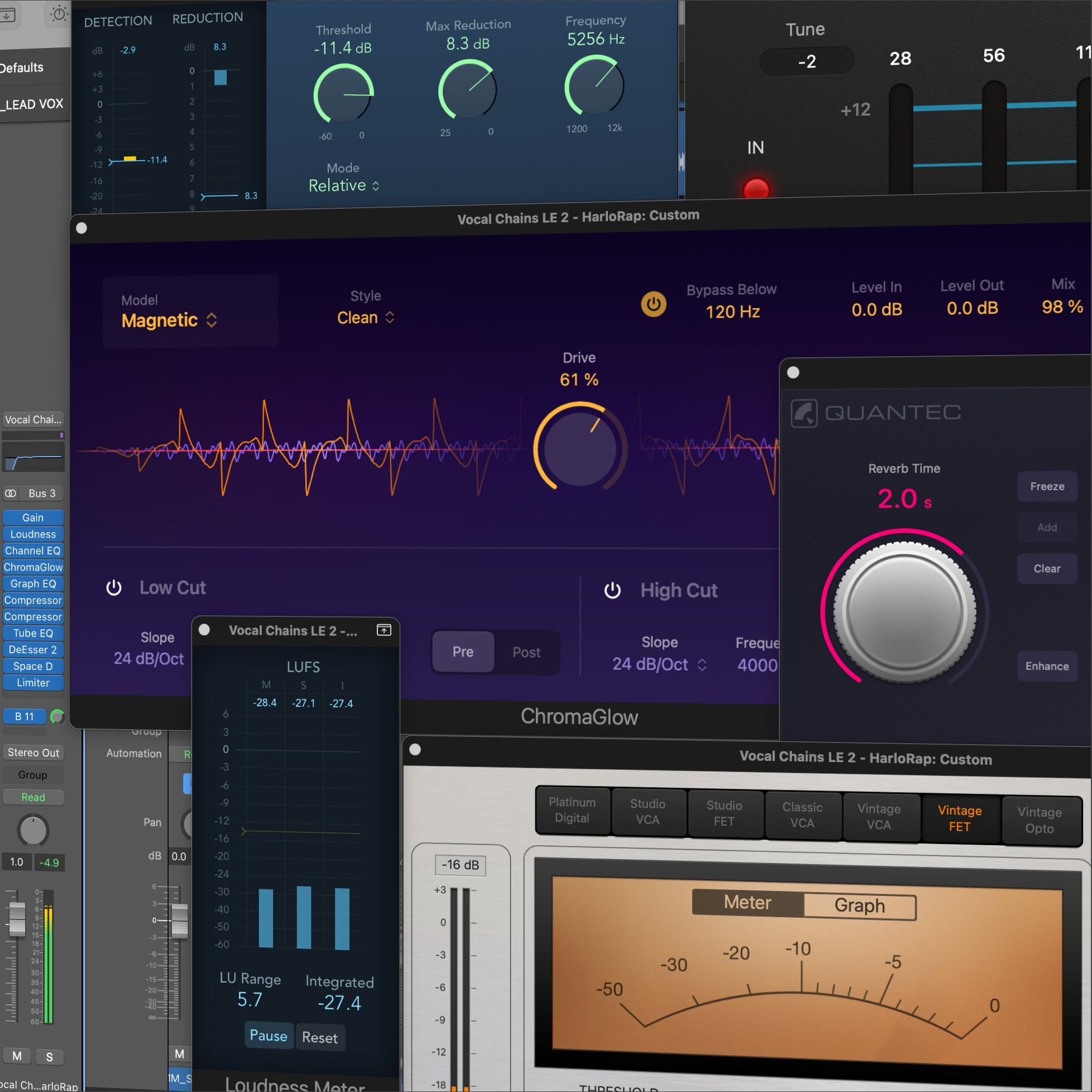Viewport: 1092px width, 1092px height.
Task: Pause the Loudness Meter
Action: pyautogui.click(x=269, y=1036)
